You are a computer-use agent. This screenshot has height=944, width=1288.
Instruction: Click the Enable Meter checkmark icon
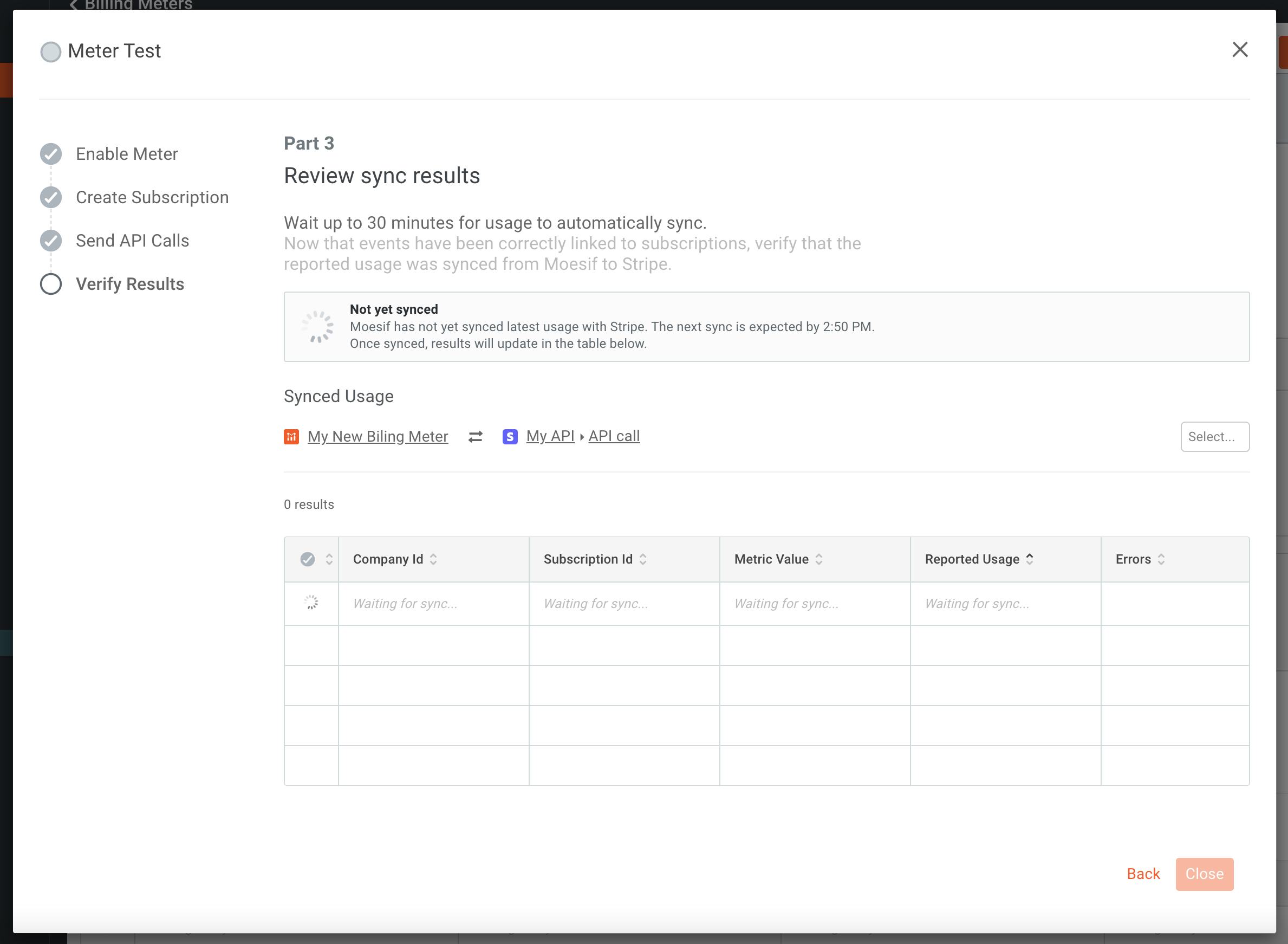click(51, 154)
